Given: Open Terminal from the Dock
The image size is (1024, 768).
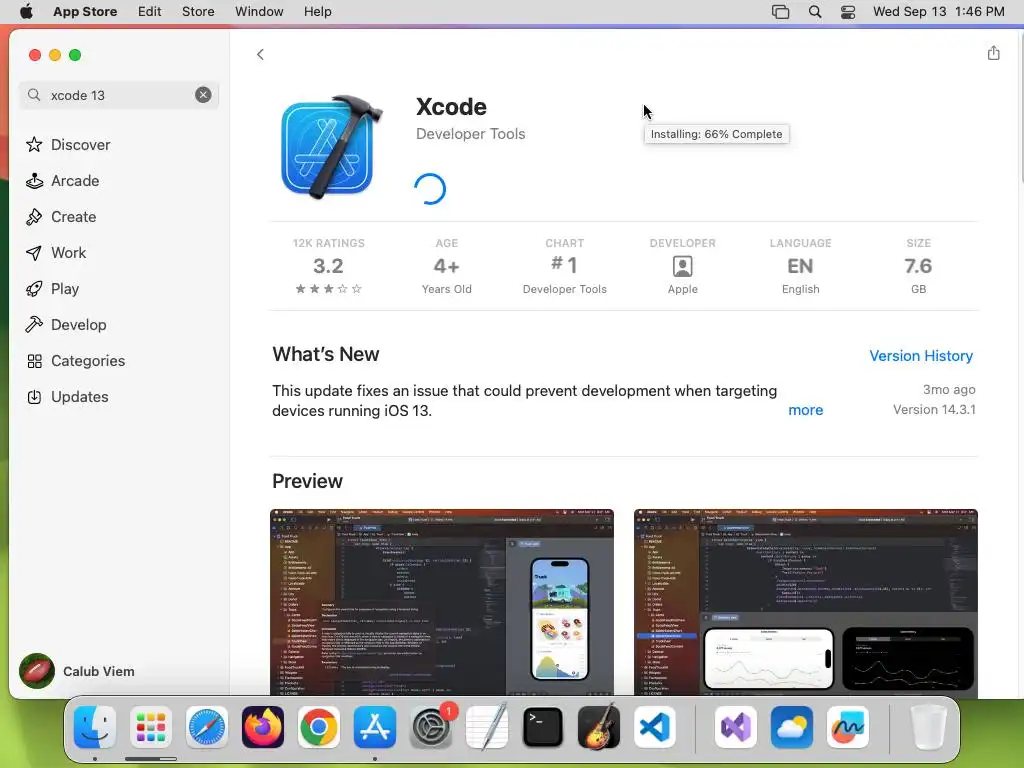Looking at the screenshot, I should 543,727.
